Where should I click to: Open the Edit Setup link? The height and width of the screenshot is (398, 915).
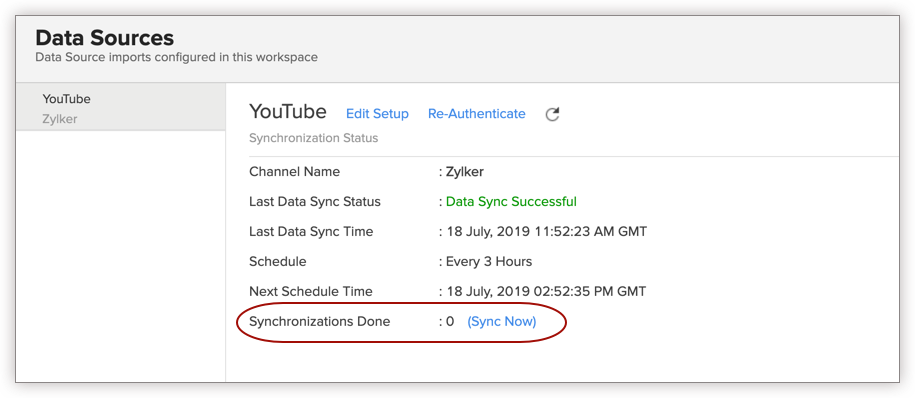[377, 114]
